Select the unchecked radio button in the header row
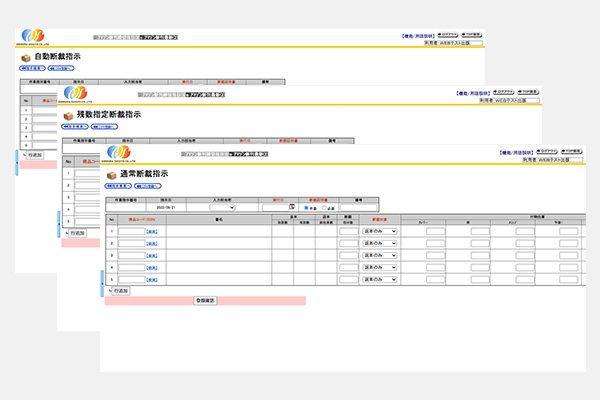Screen dimensions: 600x400 pyautogui.click(x=324, y=207)
